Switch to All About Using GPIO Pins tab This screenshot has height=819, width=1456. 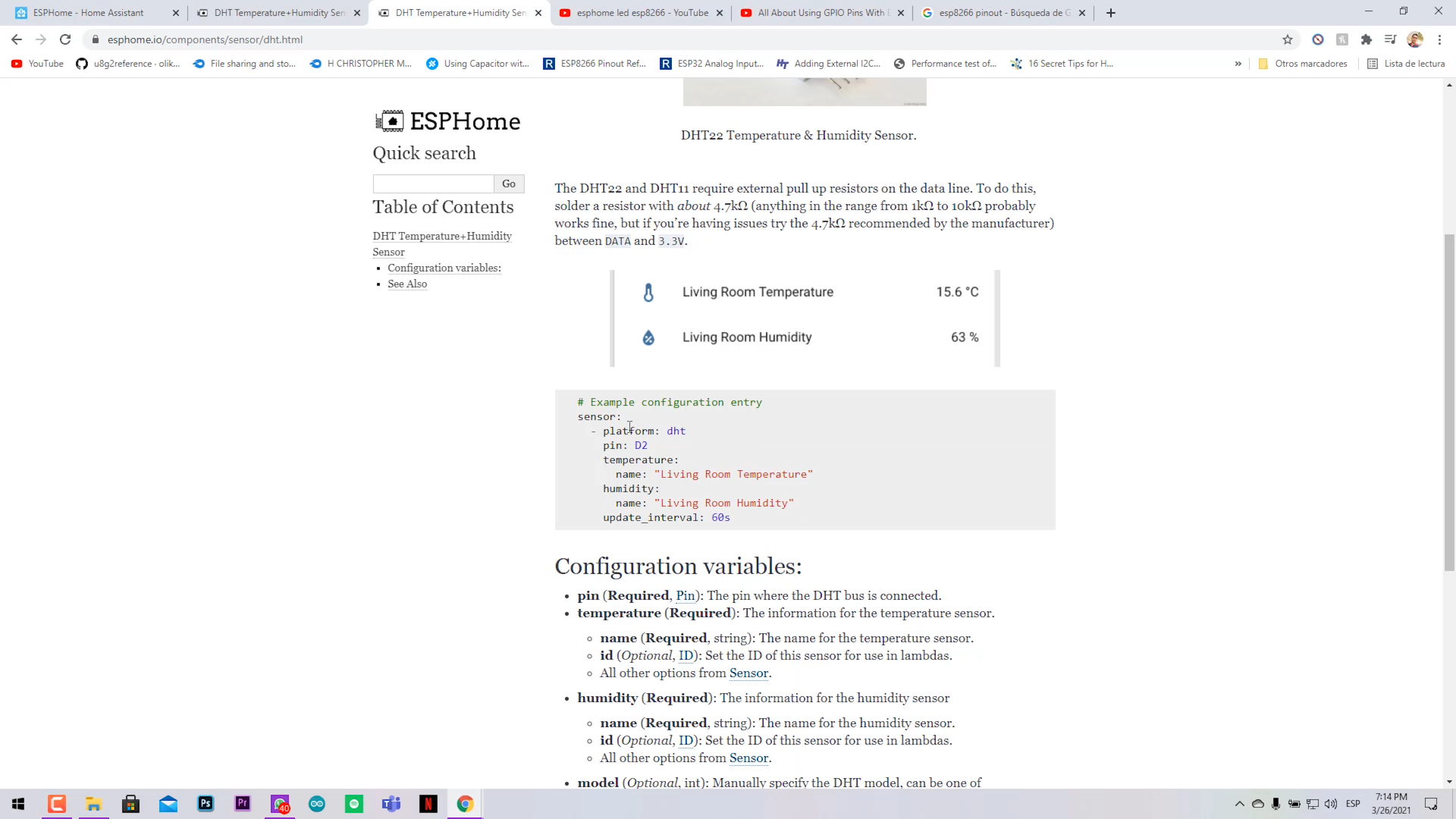point(821,13)
